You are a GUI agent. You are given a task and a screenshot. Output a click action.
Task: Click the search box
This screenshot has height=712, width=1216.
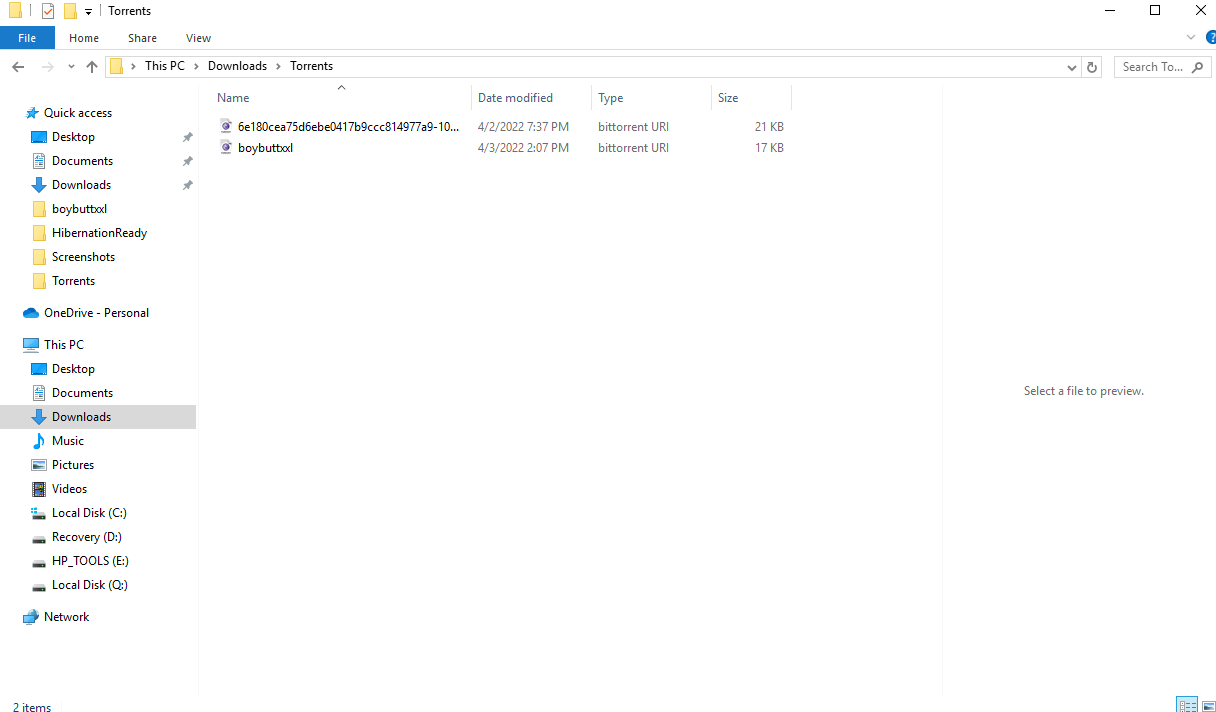pos(1155,66)
